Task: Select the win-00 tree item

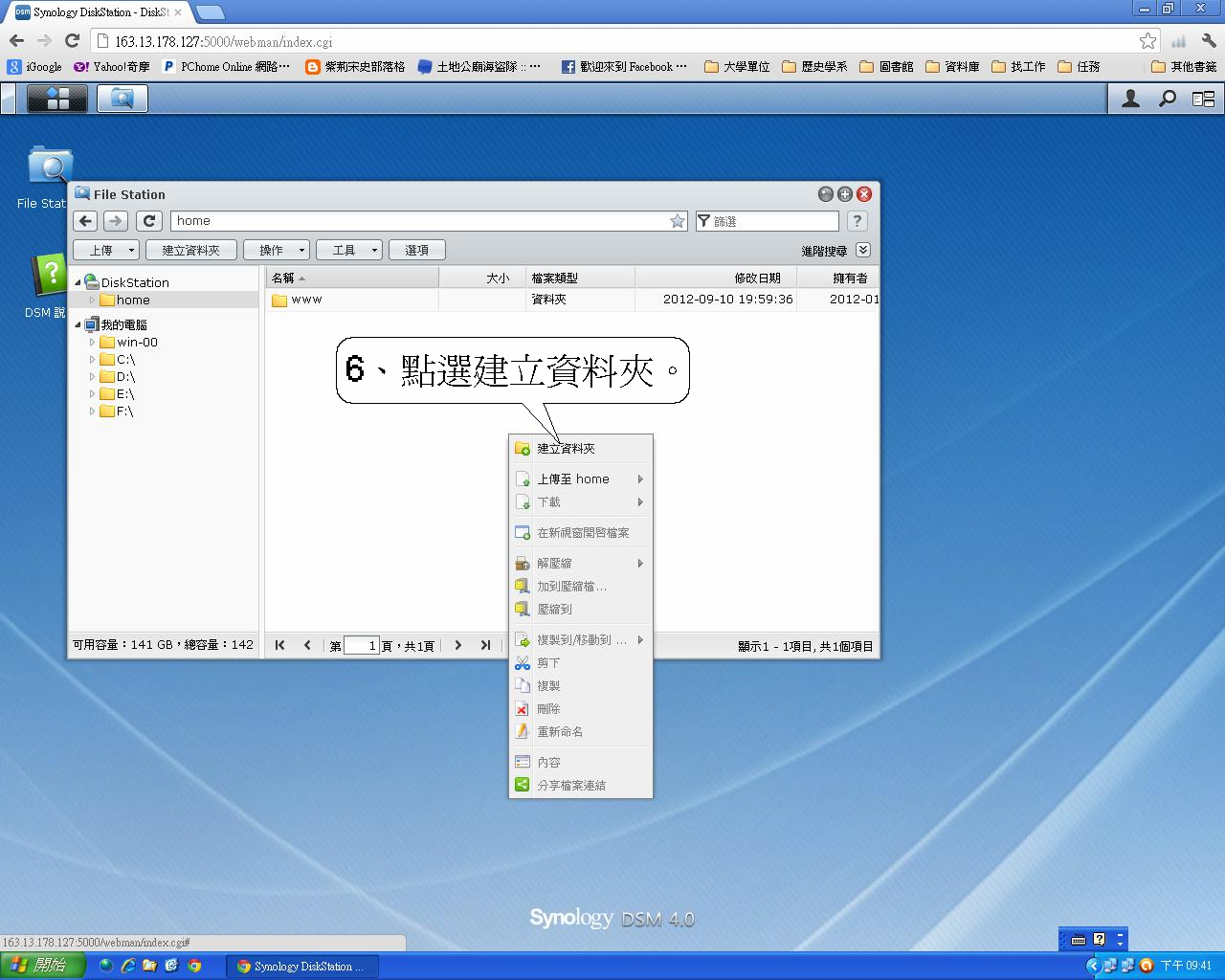Action: [x=137, y=342]
